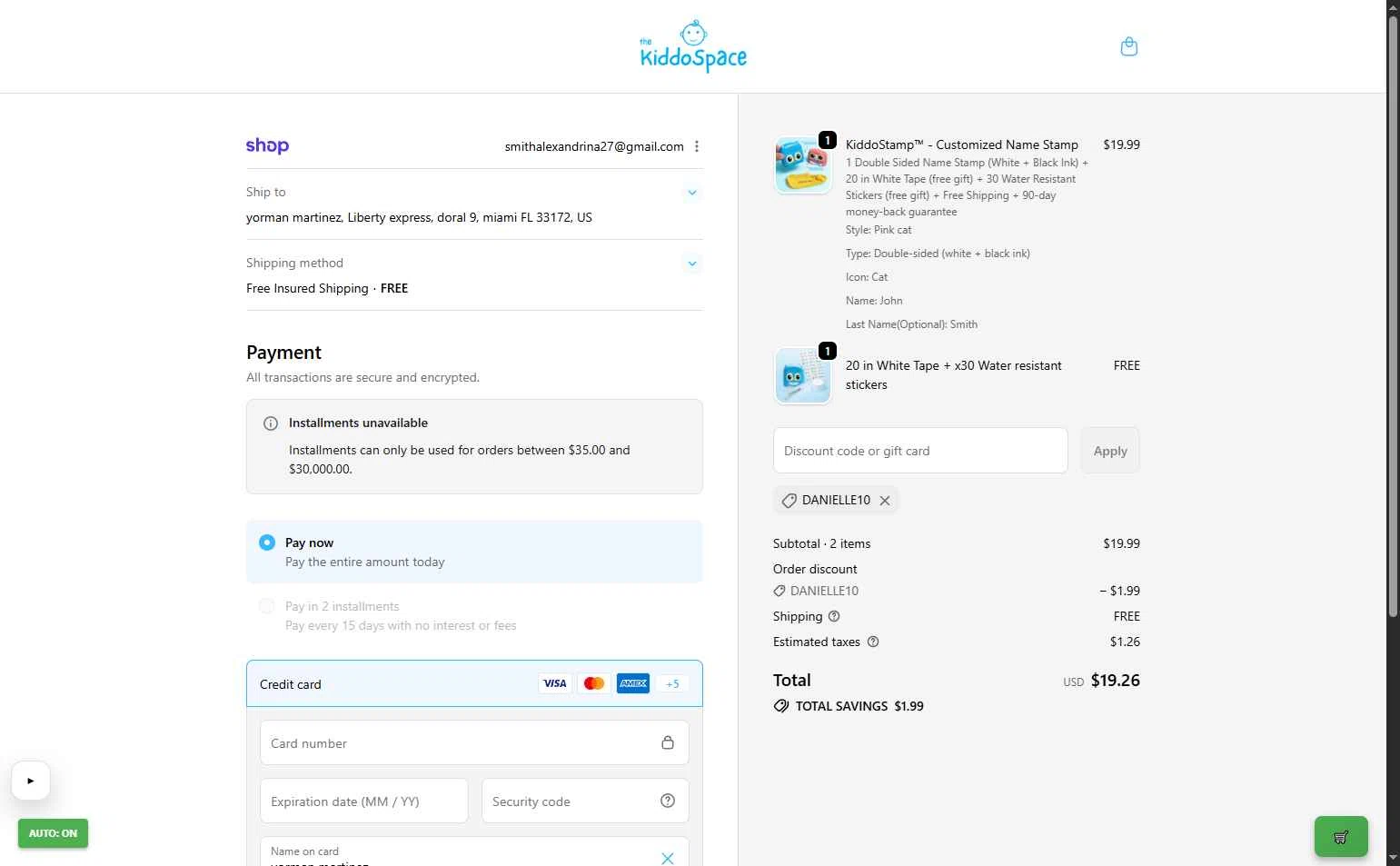Click the lock icon in Card number
This screenshot has height=866, width=1400.
click(x=668, y=742)
